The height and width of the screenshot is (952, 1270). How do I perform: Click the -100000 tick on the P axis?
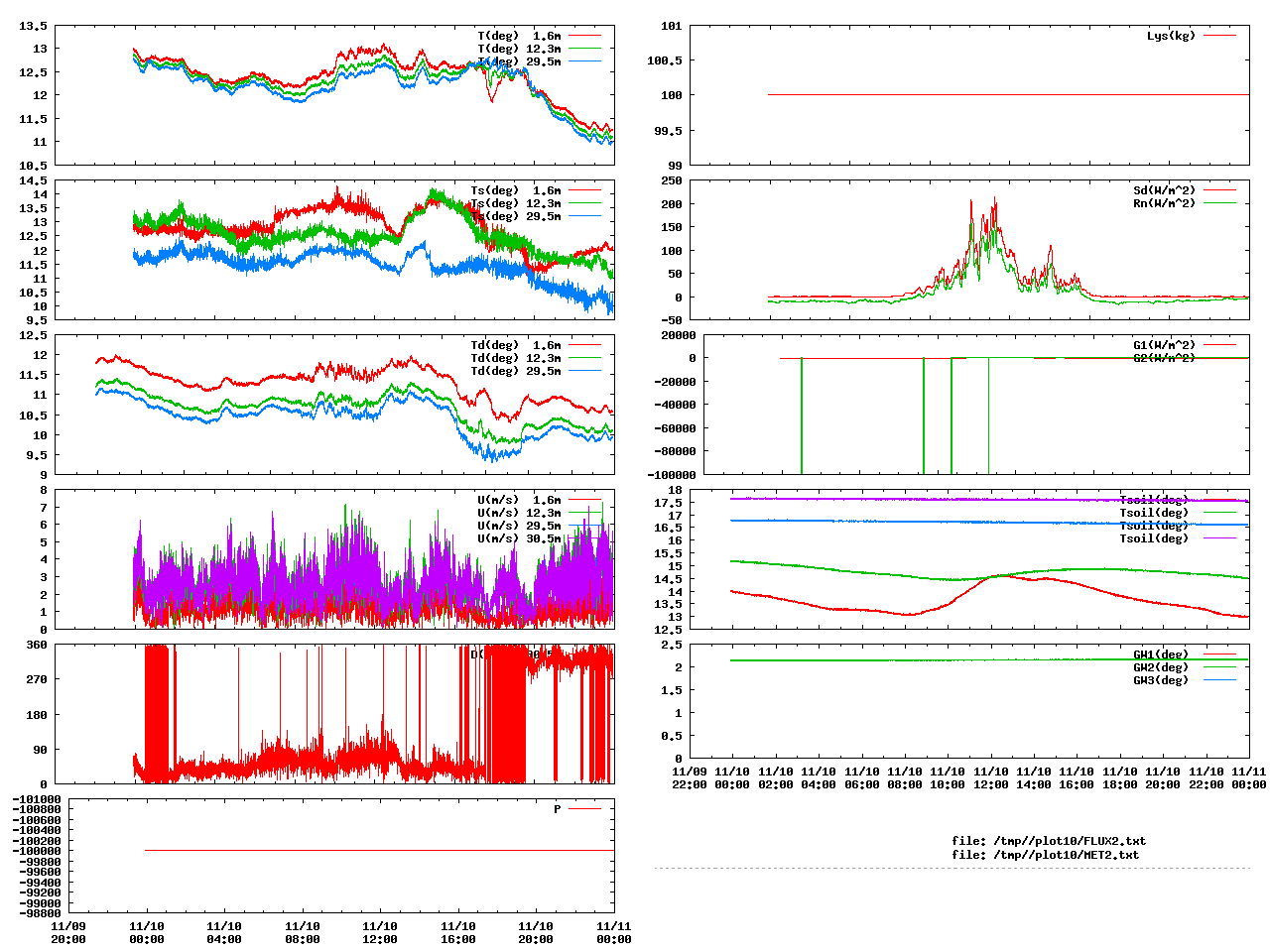click(x=37, y=851)
